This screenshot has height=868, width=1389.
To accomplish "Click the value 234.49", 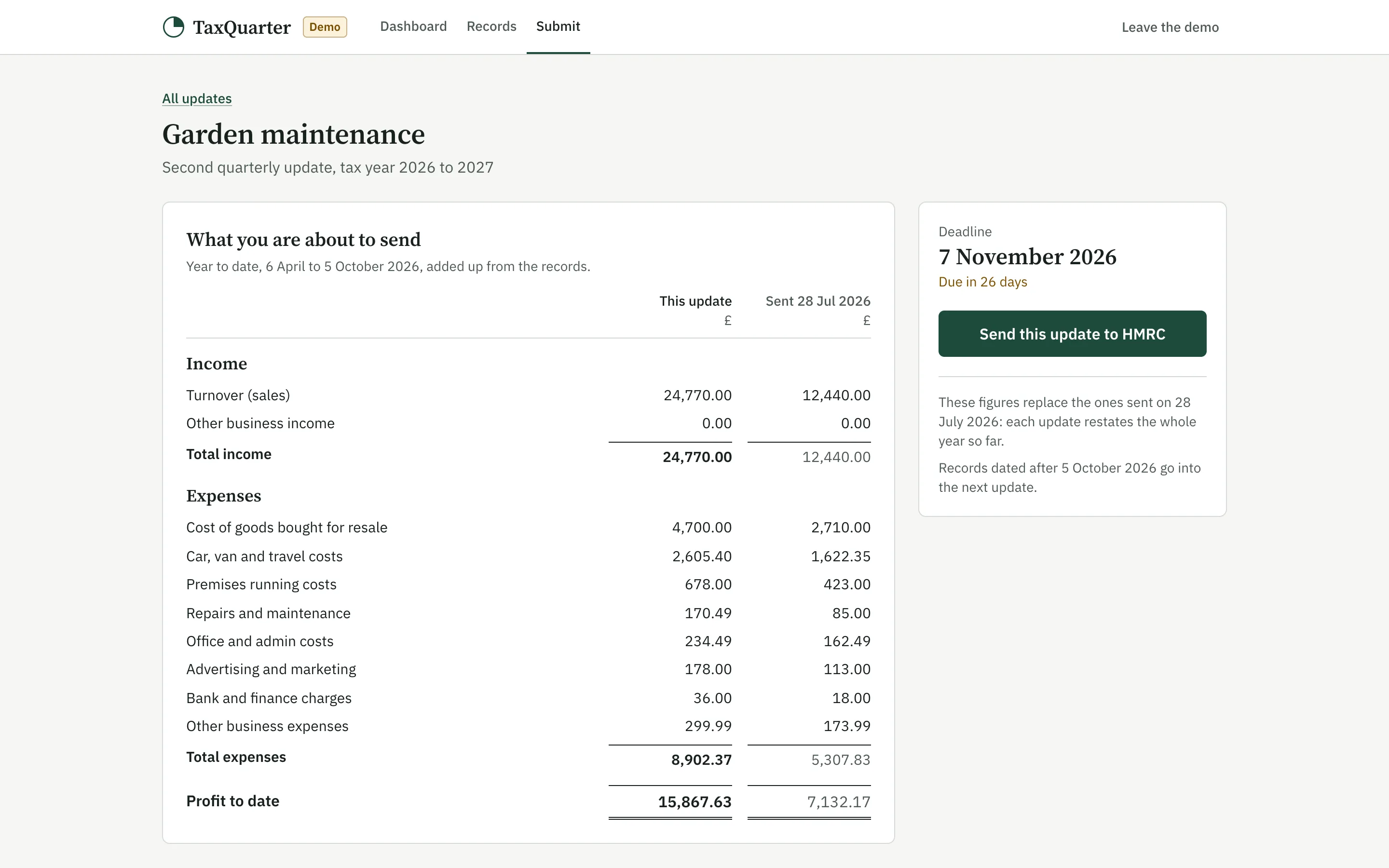I will coord(708,641).
